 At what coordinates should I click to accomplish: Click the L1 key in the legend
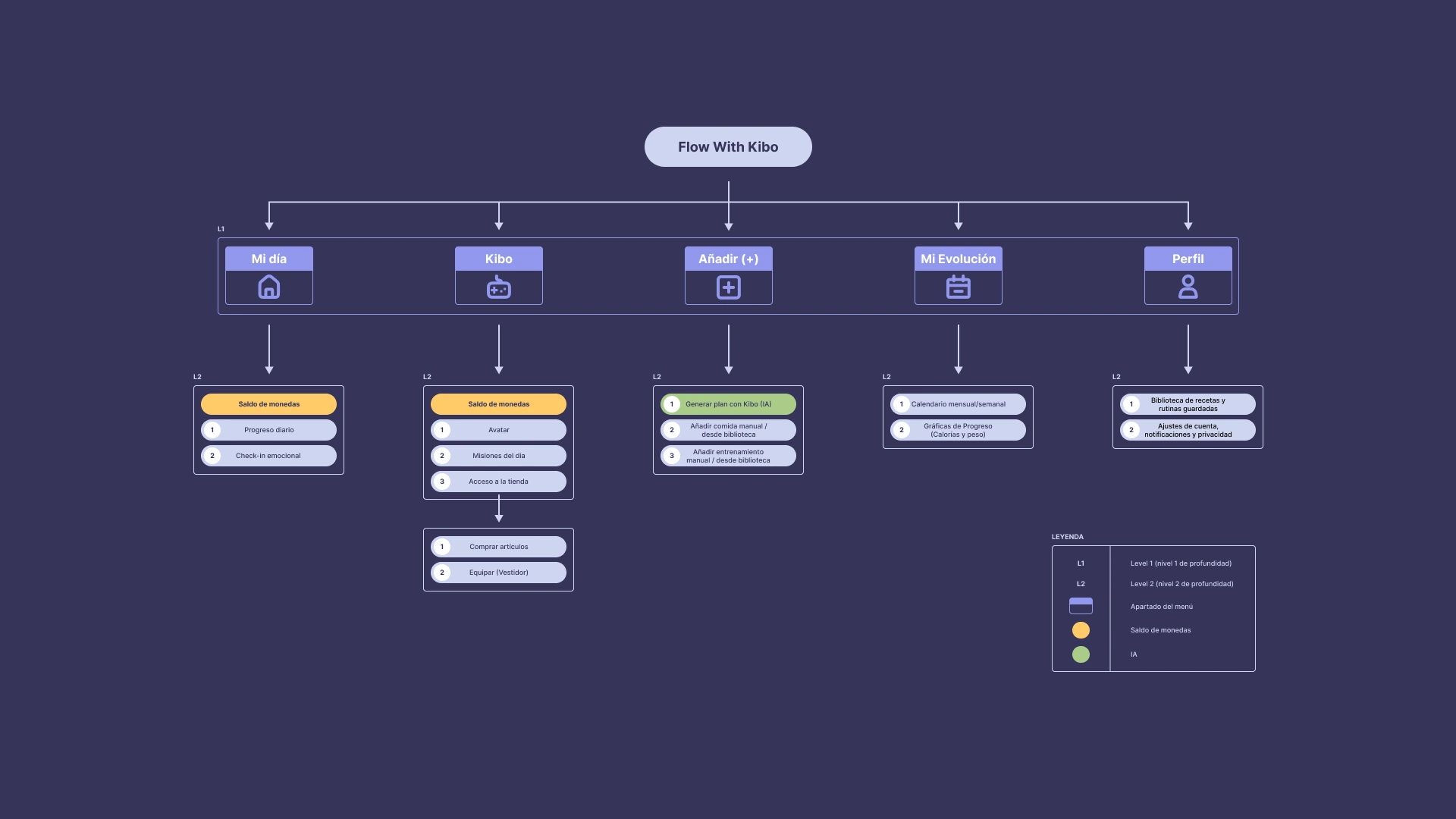tap(1081, 563)
